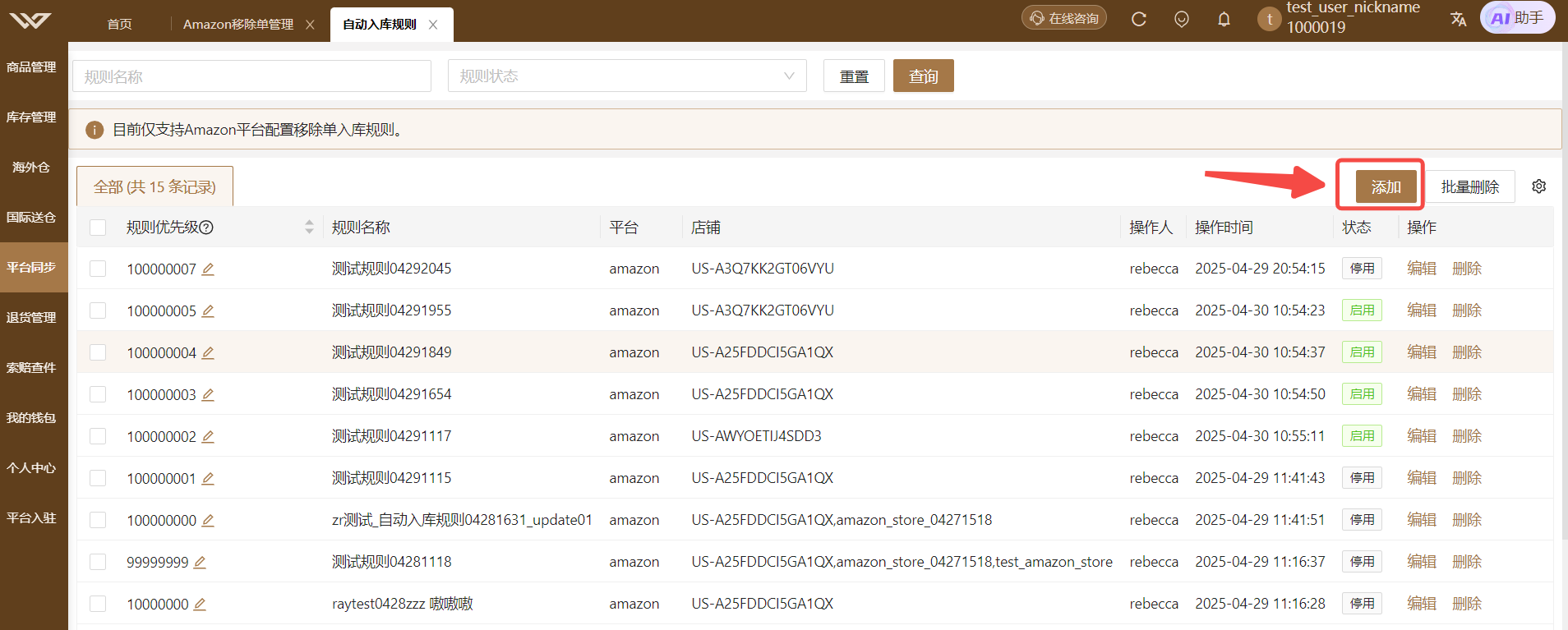Edit priority pencil for 100000004

coord(208,353)
